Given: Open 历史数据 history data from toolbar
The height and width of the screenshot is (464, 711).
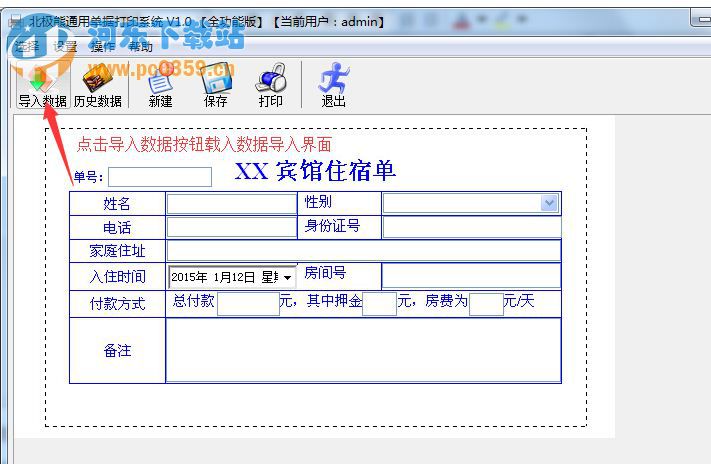Looking at the screenshot, I should point(97,85).
